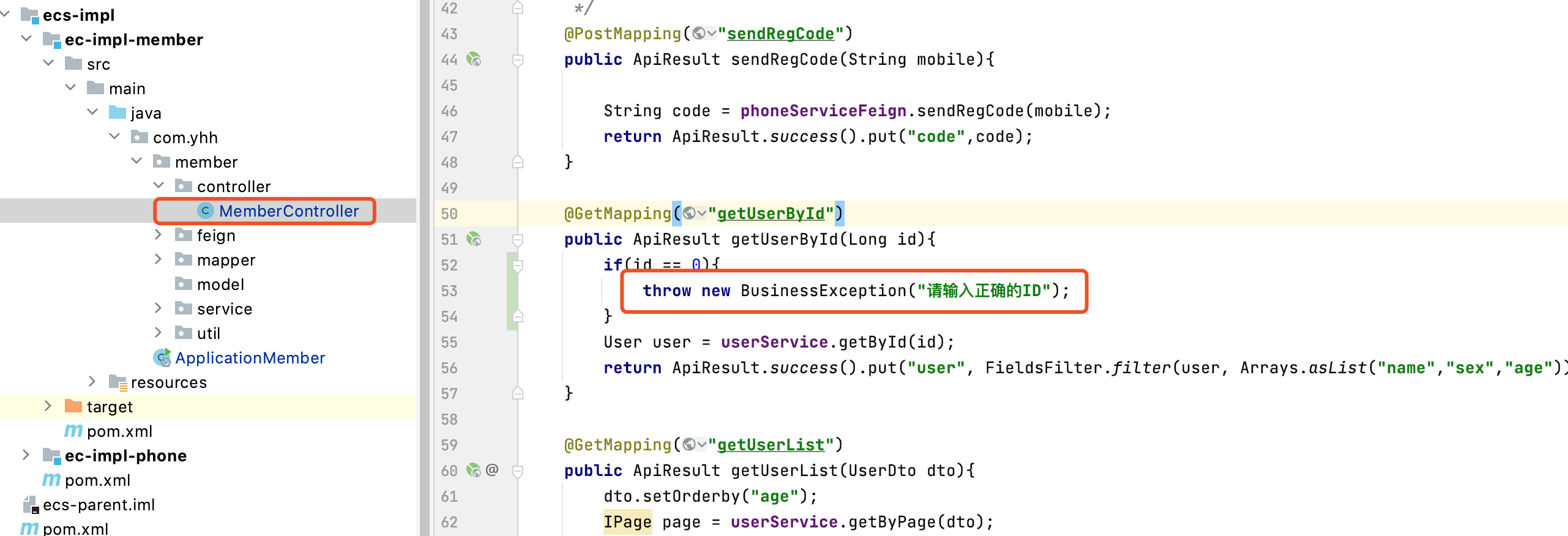Select the MemberController class file
The image size is (1568, 536).
pos(289,211)
